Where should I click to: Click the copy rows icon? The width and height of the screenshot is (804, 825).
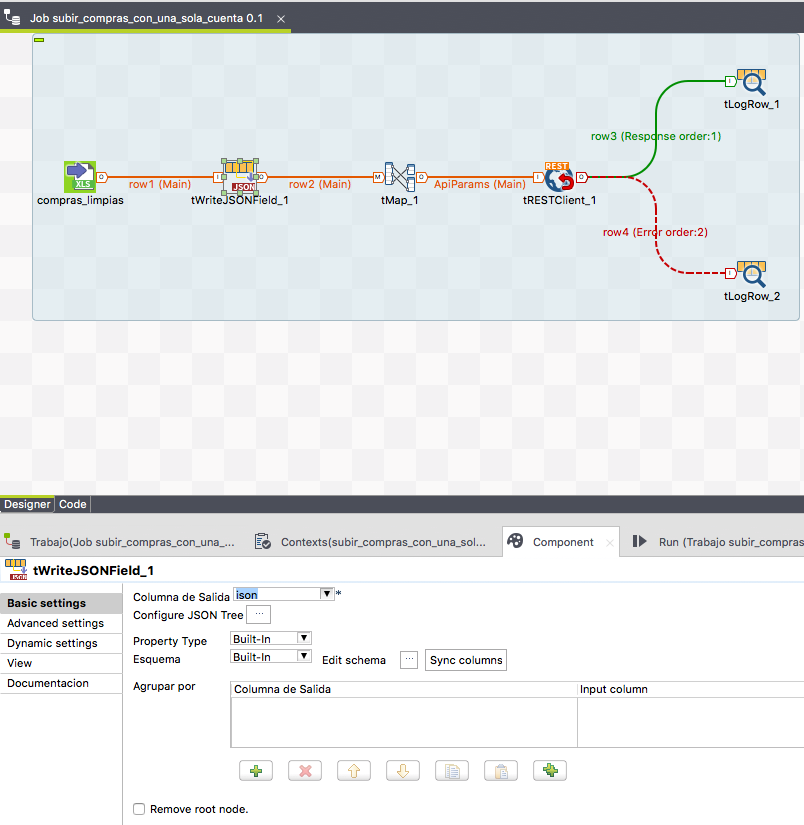coord(452,771)
